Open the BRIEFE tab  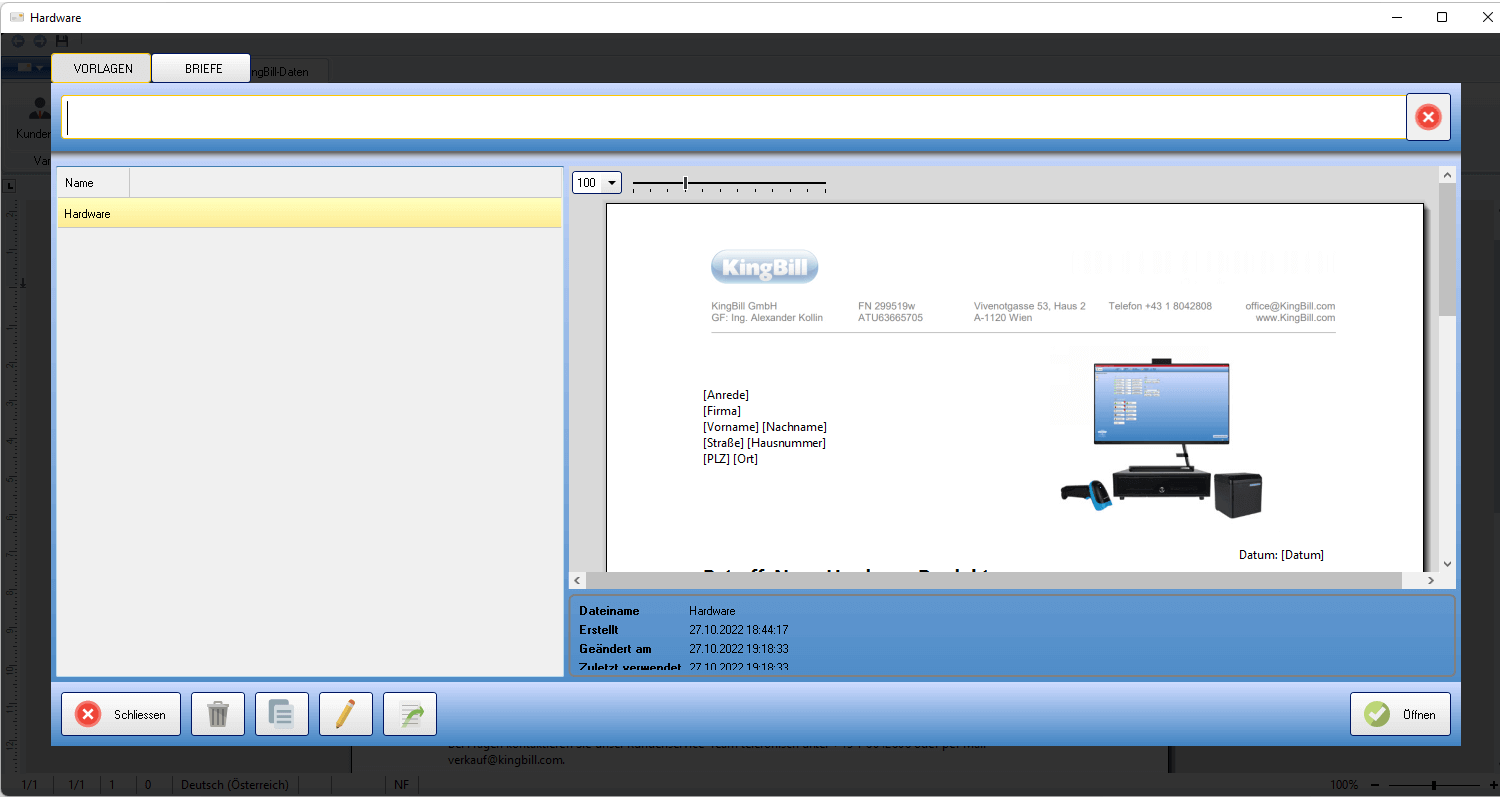[x=203, y=69]
